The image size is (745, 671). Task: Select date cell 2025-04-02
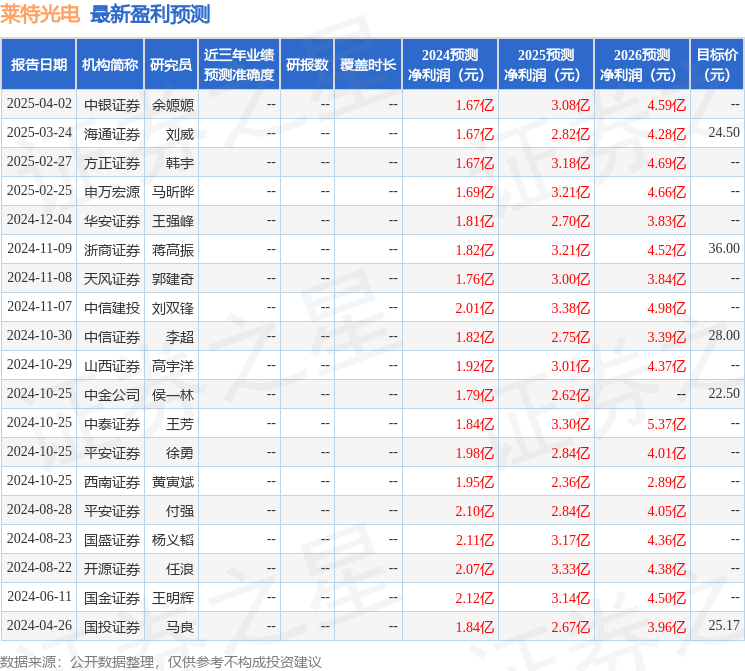point(39,104)
